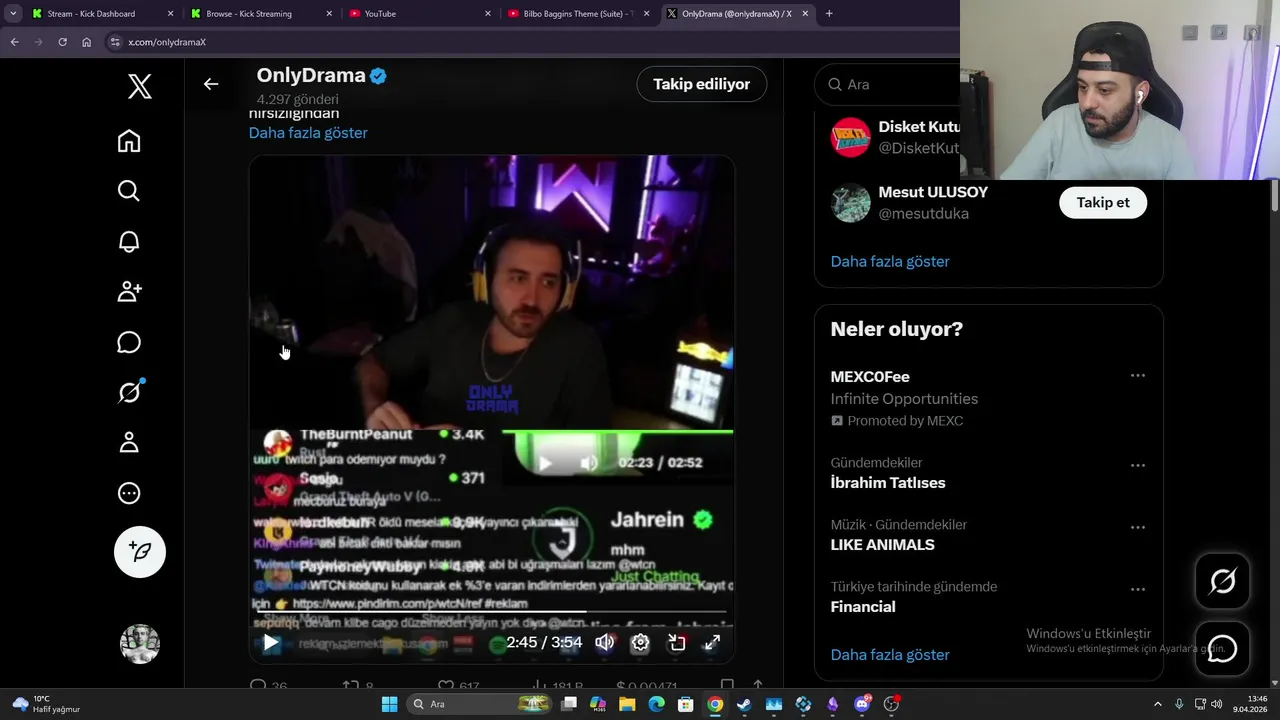This screenshot has width=1280, height=720.
Task: Open the follow-people icon in the sidebar
Action: tap(129, 291)
